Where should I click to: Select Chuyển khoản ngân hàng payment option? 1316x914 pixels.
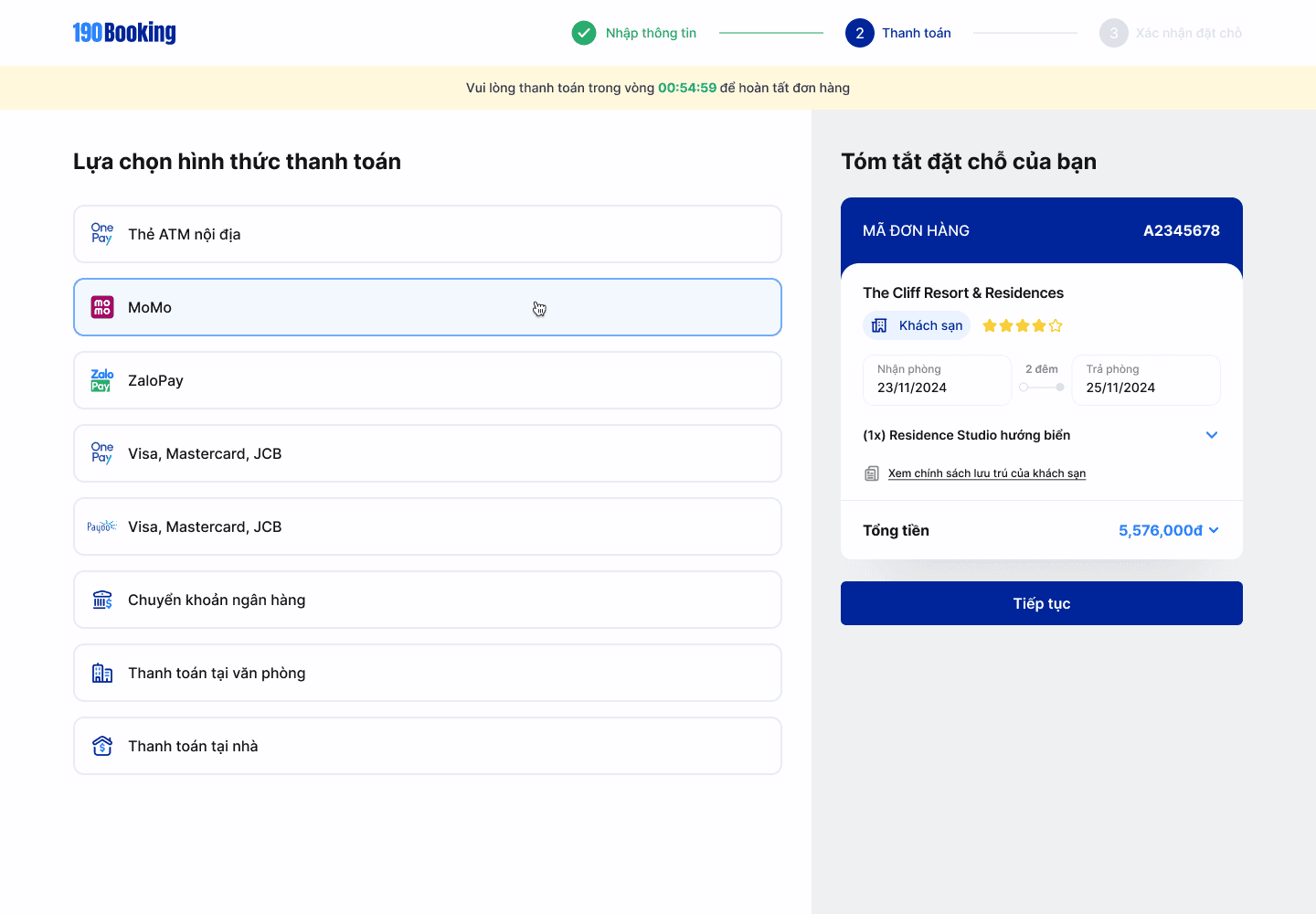[x=428, y=600]
